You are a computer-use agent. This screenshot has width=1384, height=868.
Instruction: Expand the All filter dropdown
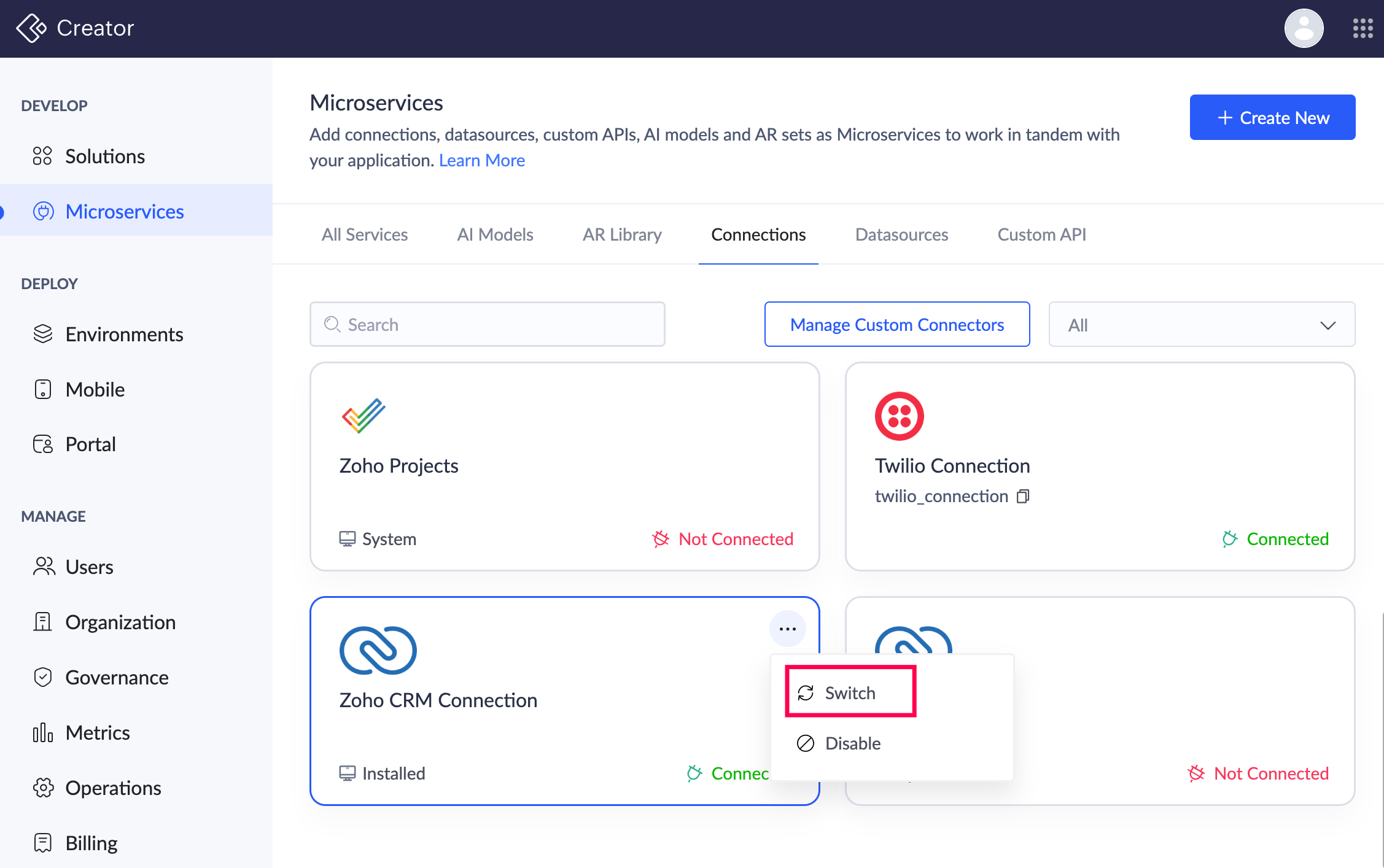(x=1201, y=325)
